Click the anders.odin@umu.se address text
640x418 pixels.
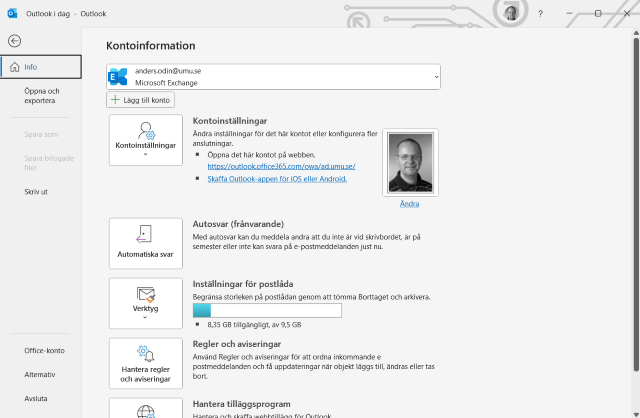point(168,71)
